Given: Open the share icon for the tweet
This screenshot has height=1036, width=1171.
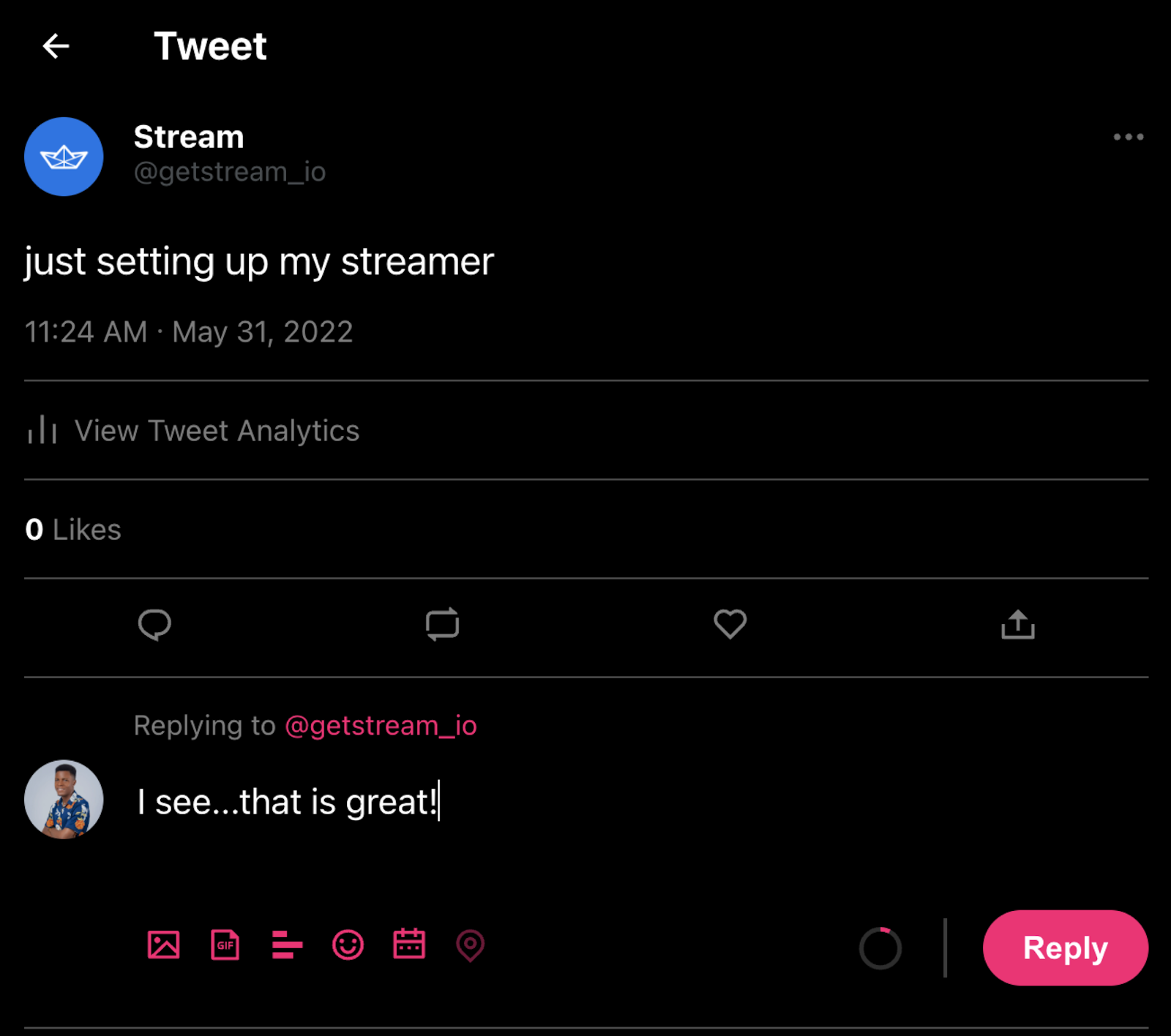Looking at the screenshot, I should (1017, 625).
